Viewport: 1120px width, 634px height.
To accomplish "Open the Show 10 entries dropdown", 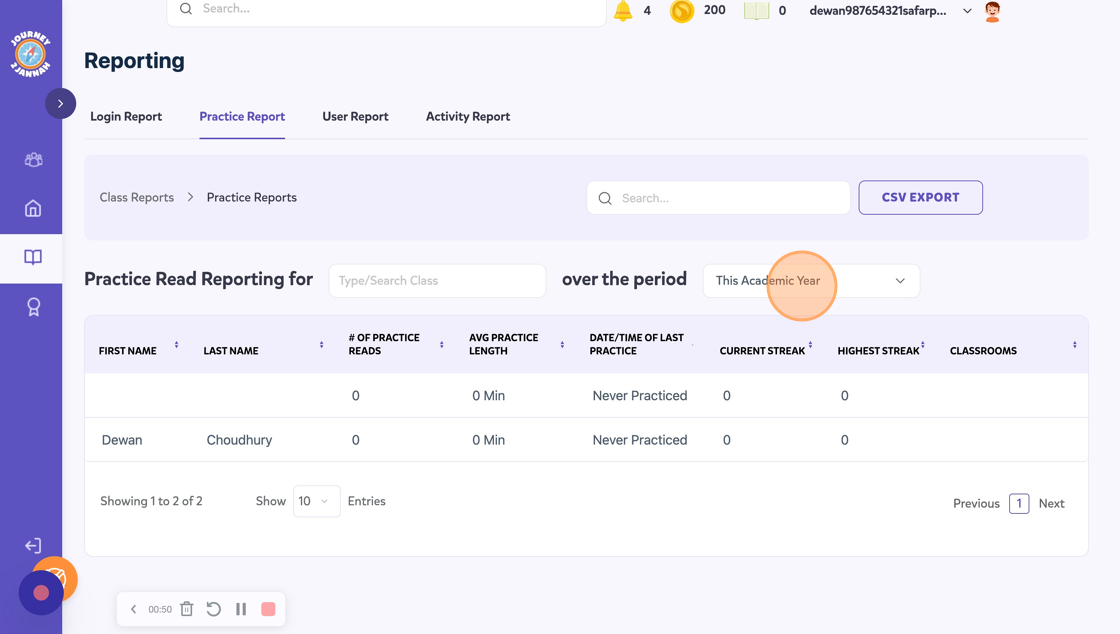I will (x=316, y=501).
